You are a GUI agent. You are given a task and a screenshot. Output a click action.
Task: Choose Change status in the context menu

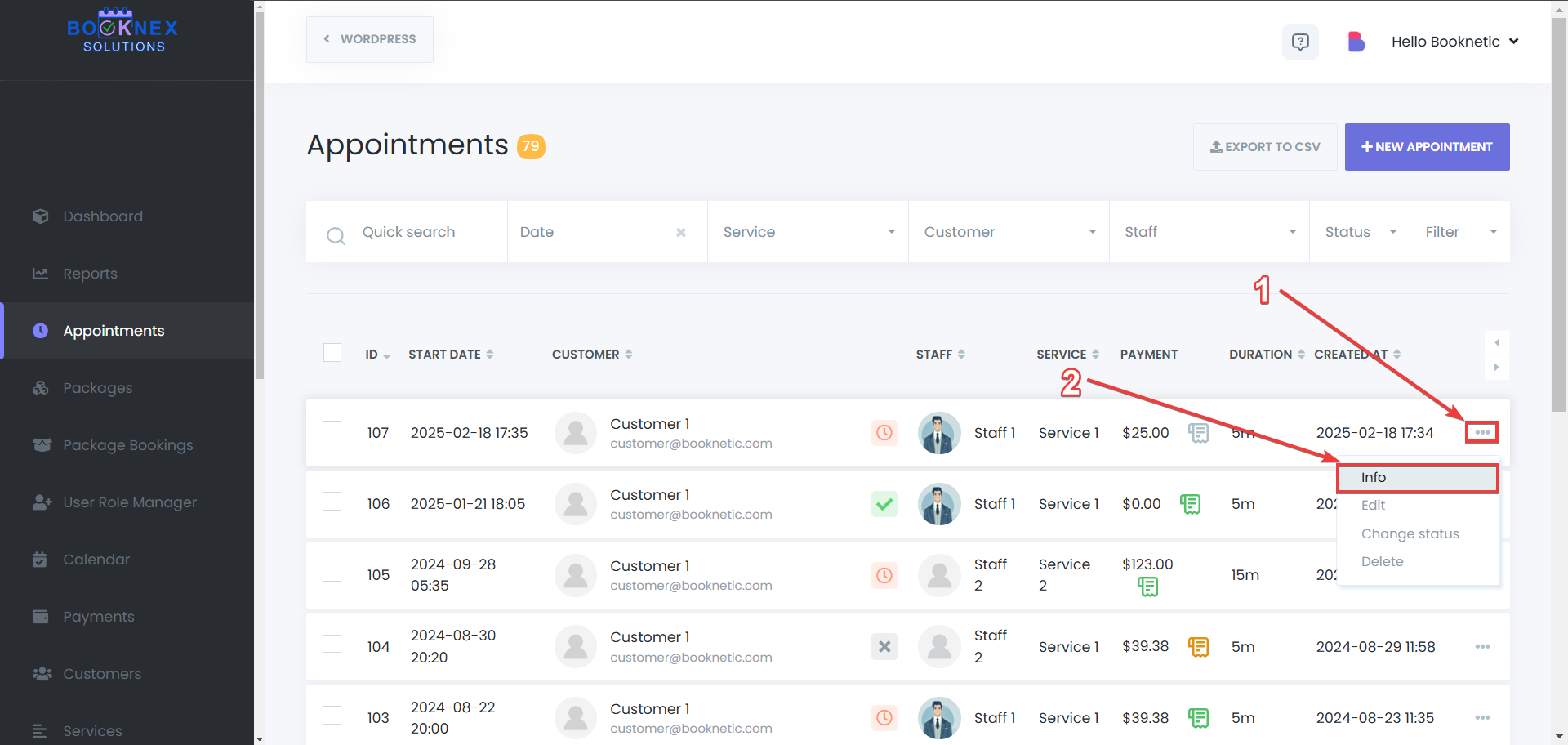tap(1410, 533)
